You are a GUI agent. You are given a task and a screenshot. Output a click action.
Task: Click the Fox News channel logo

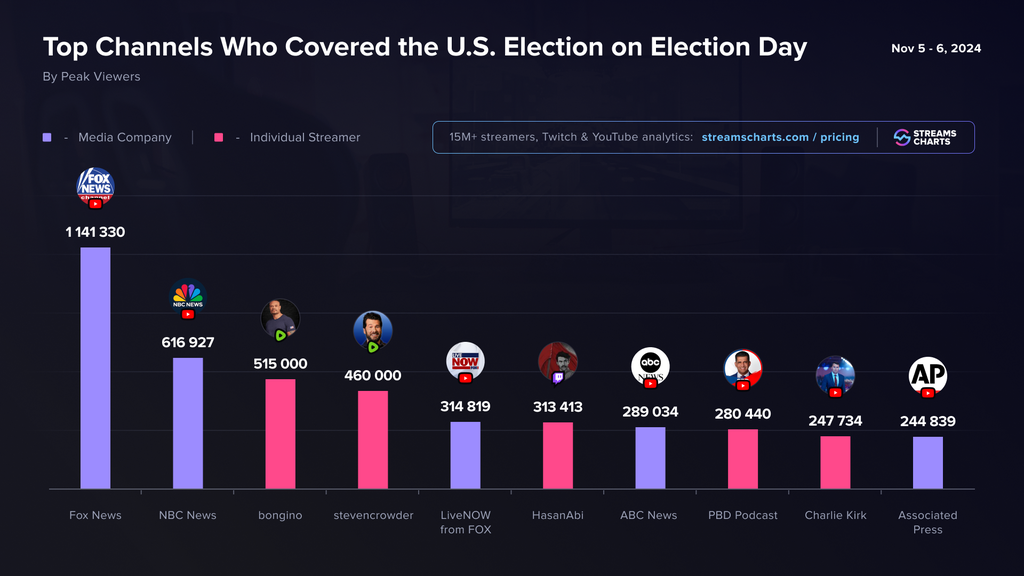coord(95,187)
